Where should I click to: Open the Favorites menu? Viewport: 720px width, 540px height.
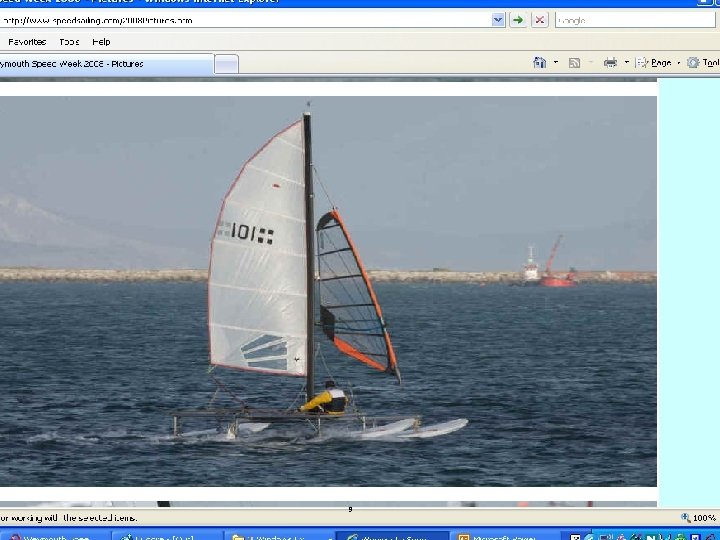tap(27, 42)
